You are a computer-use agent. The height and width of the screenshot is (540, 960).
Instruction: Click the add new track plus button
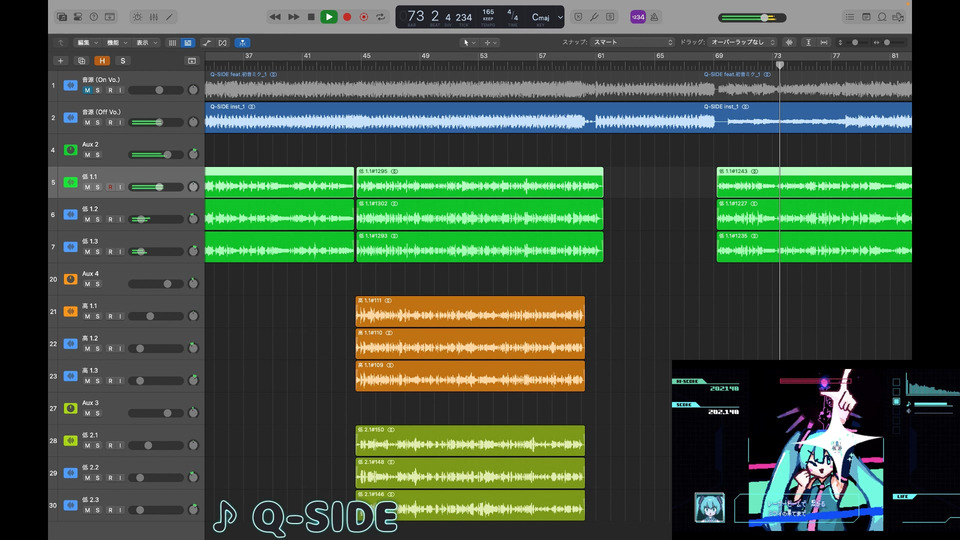pyautogui.click(x=60, y=61)
